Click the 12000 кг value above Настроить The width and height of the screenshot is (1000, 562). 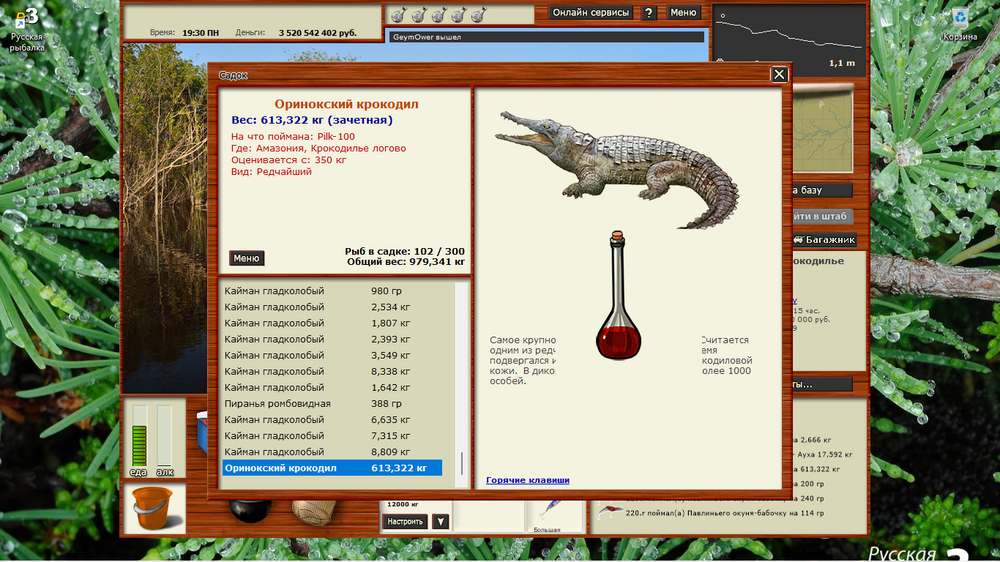[403, 504]
